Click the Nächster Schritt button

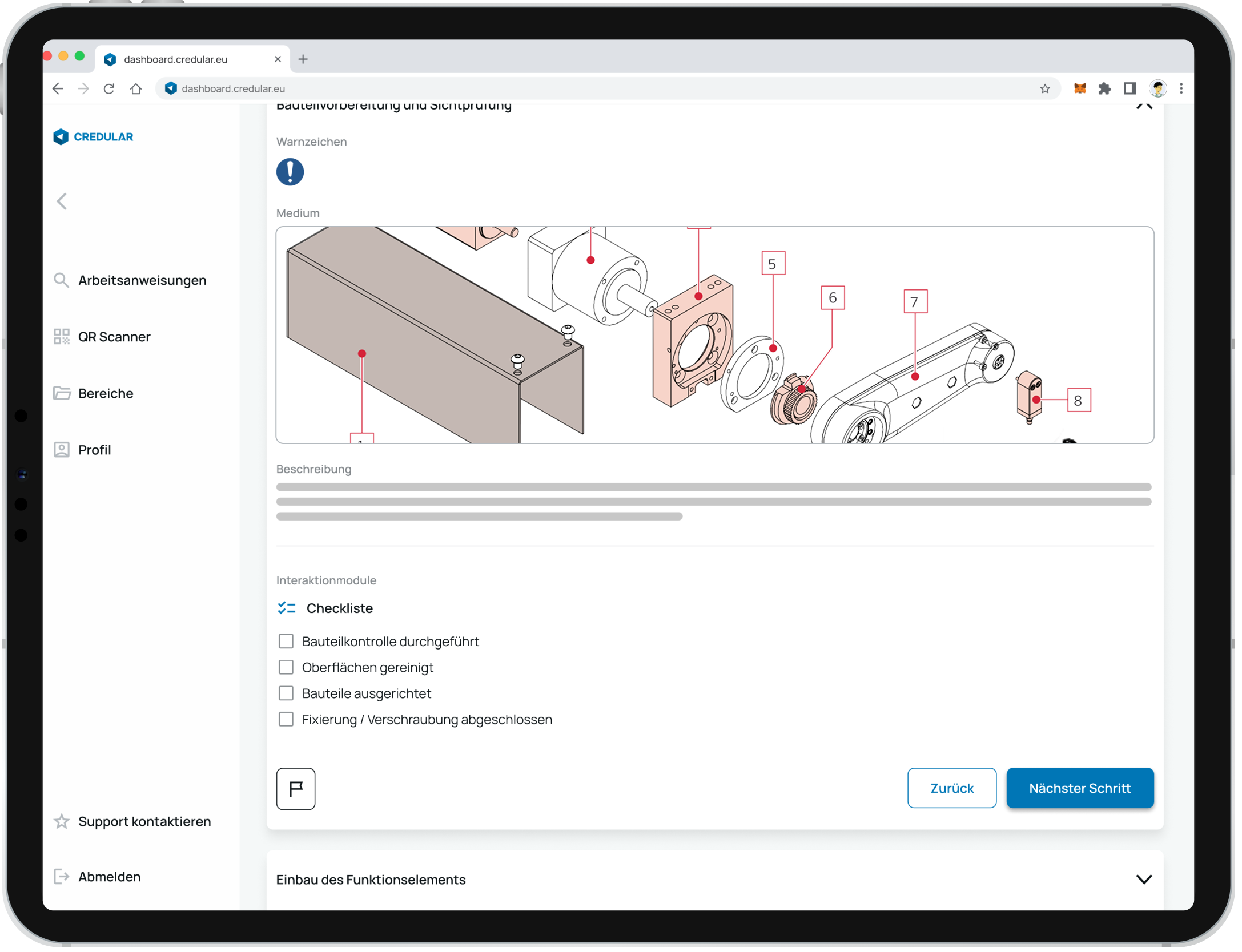coord(1079,788)
